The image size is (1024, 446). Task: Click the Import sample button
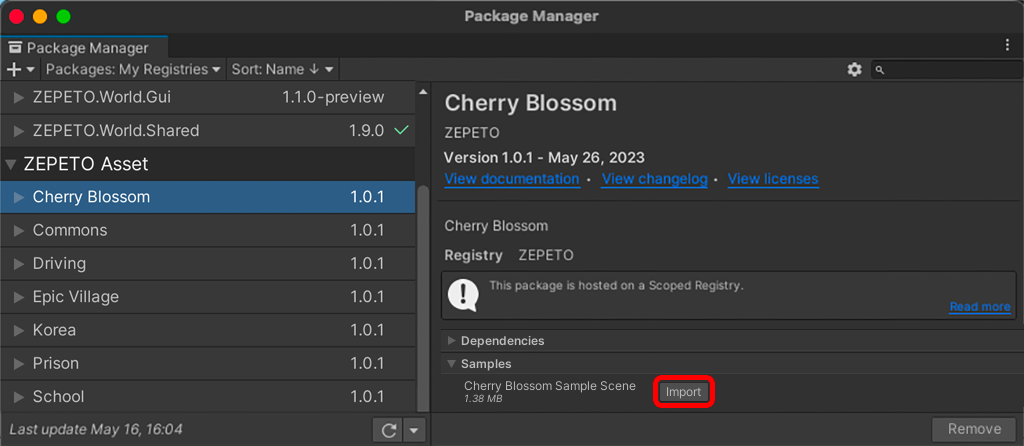click(x=683, y=392)
